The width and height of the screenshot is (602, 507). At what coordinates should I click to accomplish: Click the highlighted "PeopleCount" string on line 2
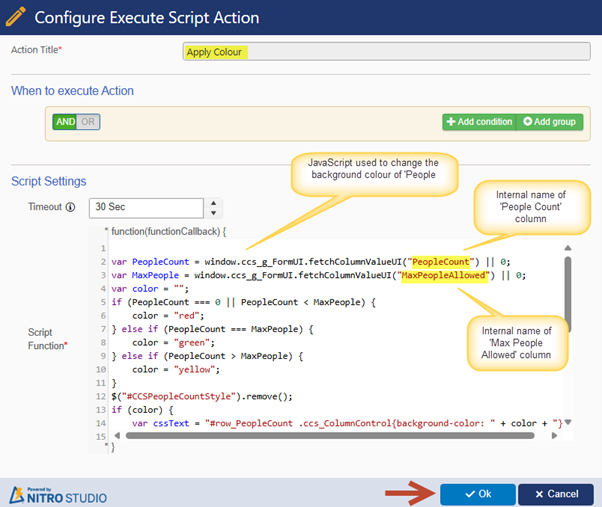click(x=441, y=262)
